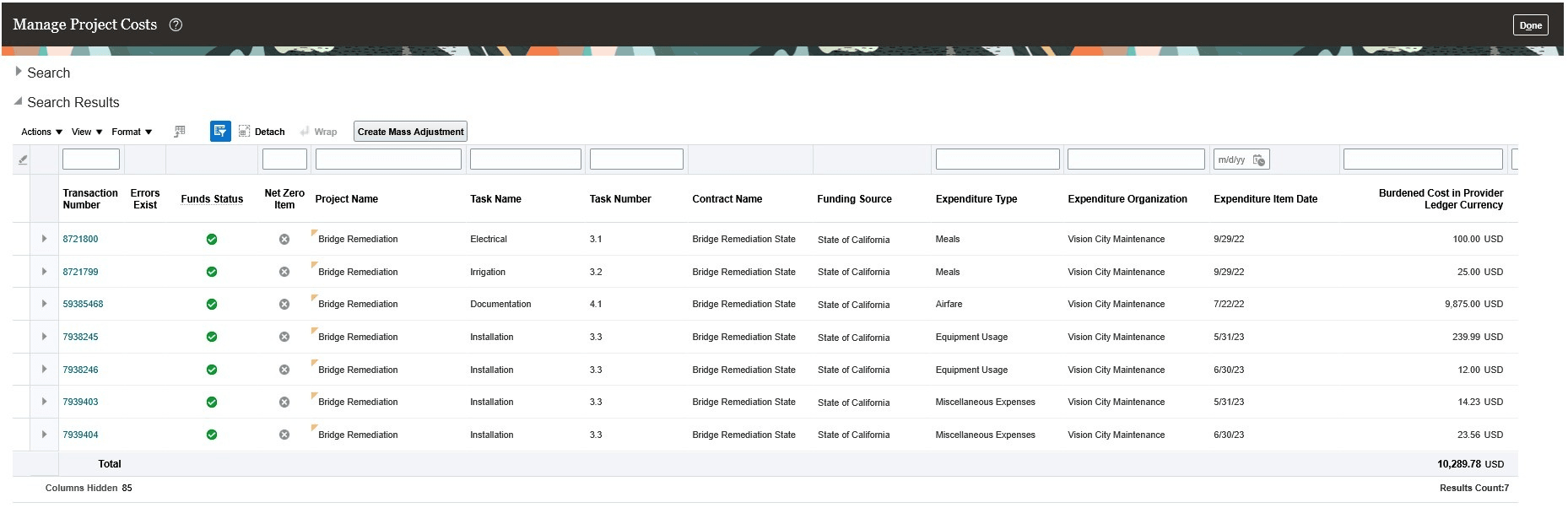Expand row details for transaction 8721799

(44, 271)
